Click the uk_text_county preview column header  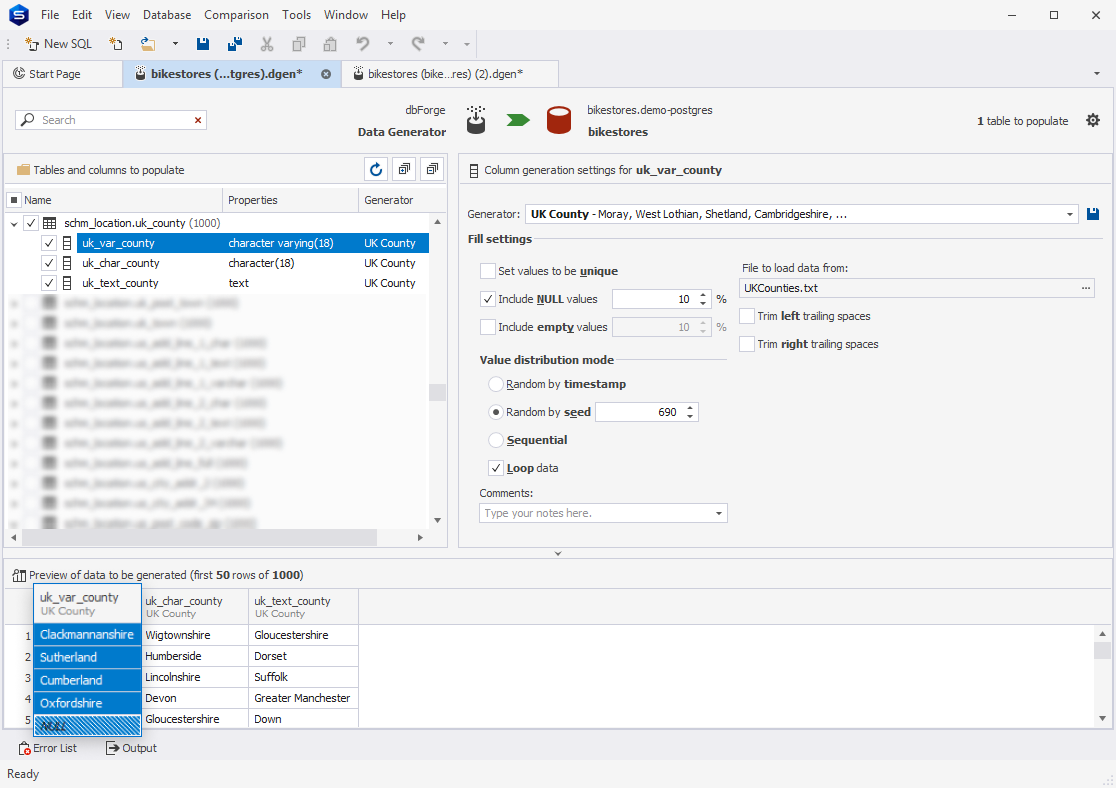pos(303,606)
